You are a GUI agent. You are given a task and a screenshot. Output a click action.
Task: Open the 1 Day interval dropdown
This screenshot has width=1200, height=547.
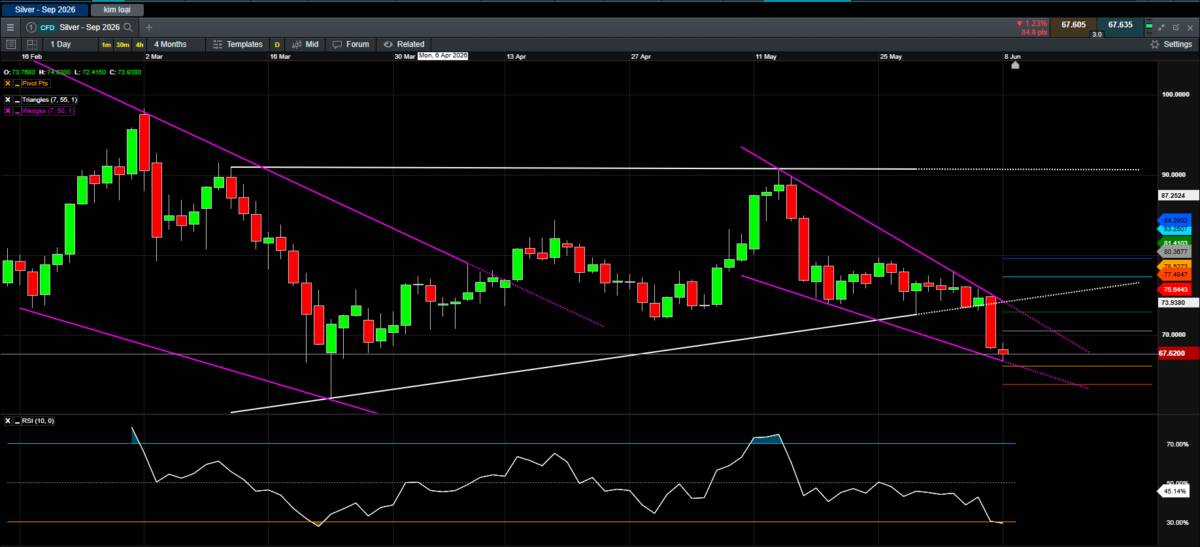(x=70, y=44)
